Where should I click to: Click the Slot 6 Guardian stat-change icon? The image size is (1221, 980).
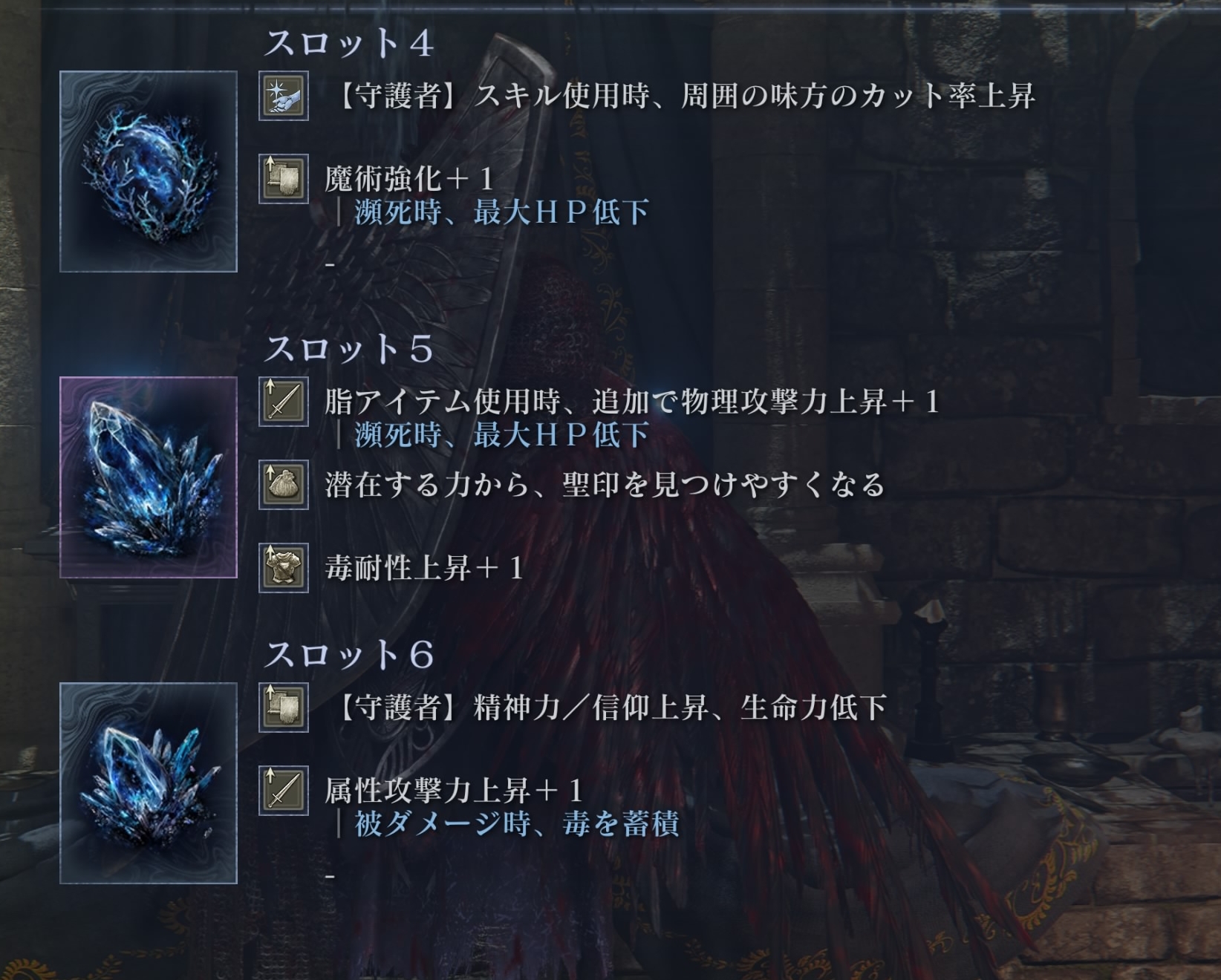tap(283, 708)
